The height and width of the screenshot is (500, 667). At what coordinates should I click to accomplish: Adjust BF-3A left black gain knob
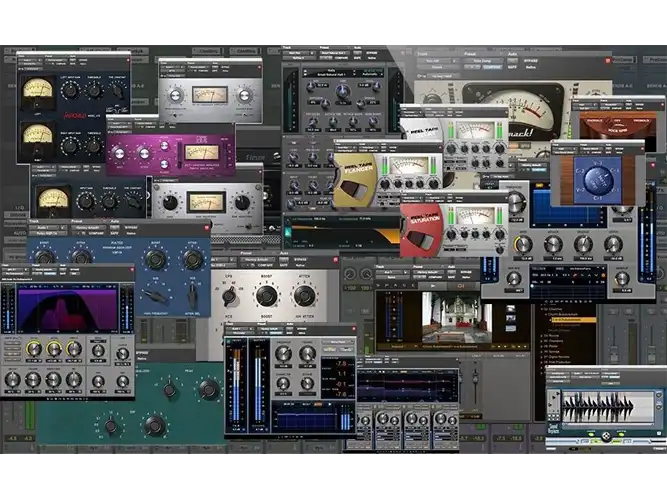170,203
